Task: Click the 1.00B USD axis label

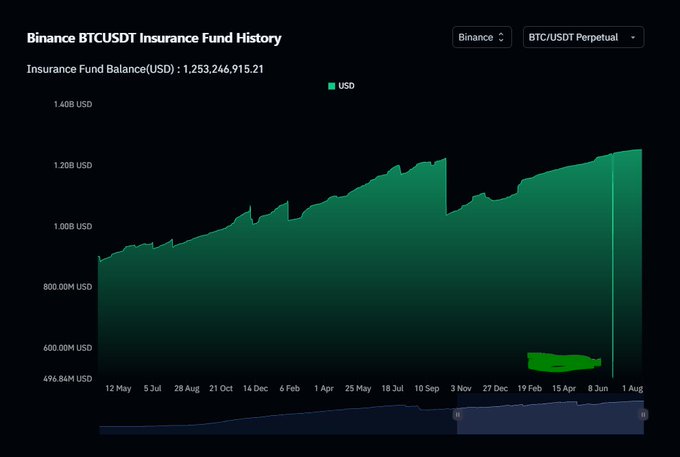Action: pyautogui.click(x=72, y=226)
